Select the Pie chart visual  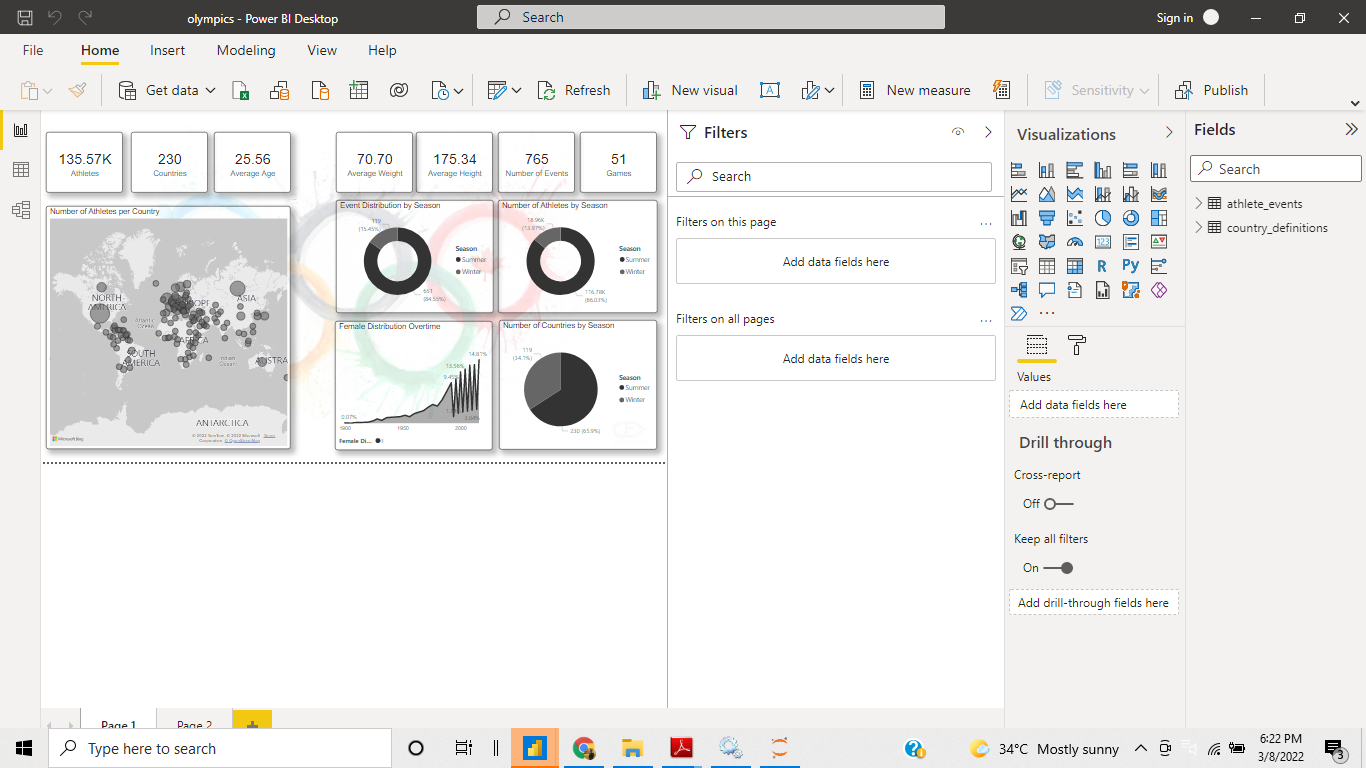[x=1103, y=218]
